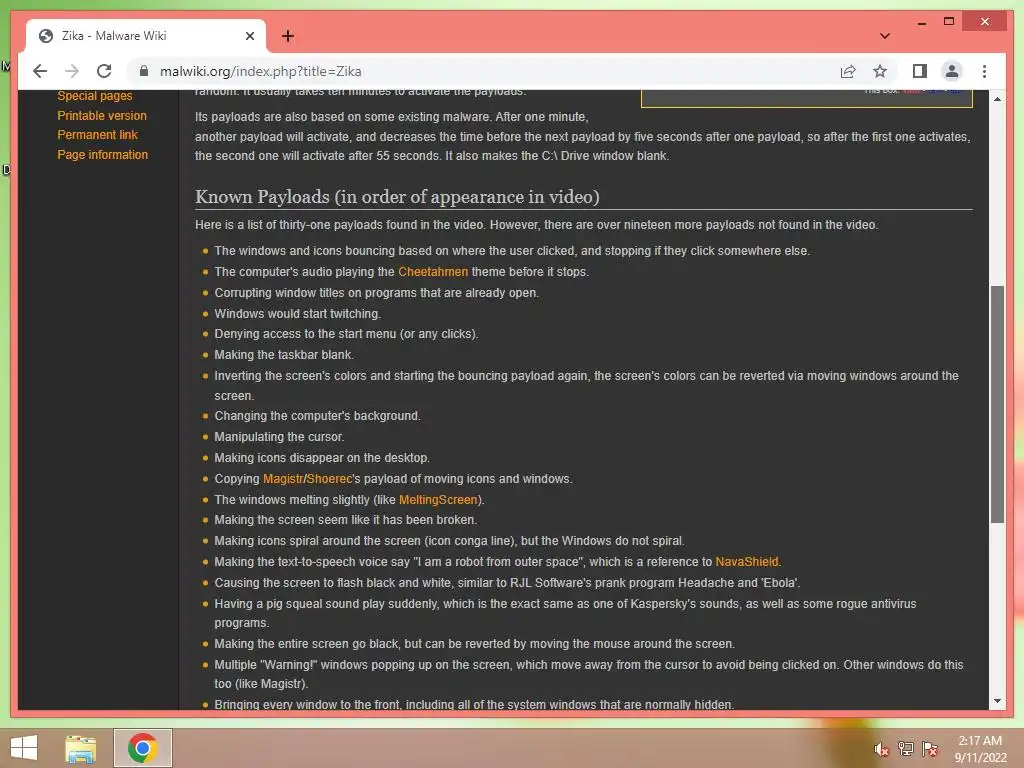This screenshot has width=1024, height=768.
Task: Click the address bar URL field
Action: click(x=483, y=71)
